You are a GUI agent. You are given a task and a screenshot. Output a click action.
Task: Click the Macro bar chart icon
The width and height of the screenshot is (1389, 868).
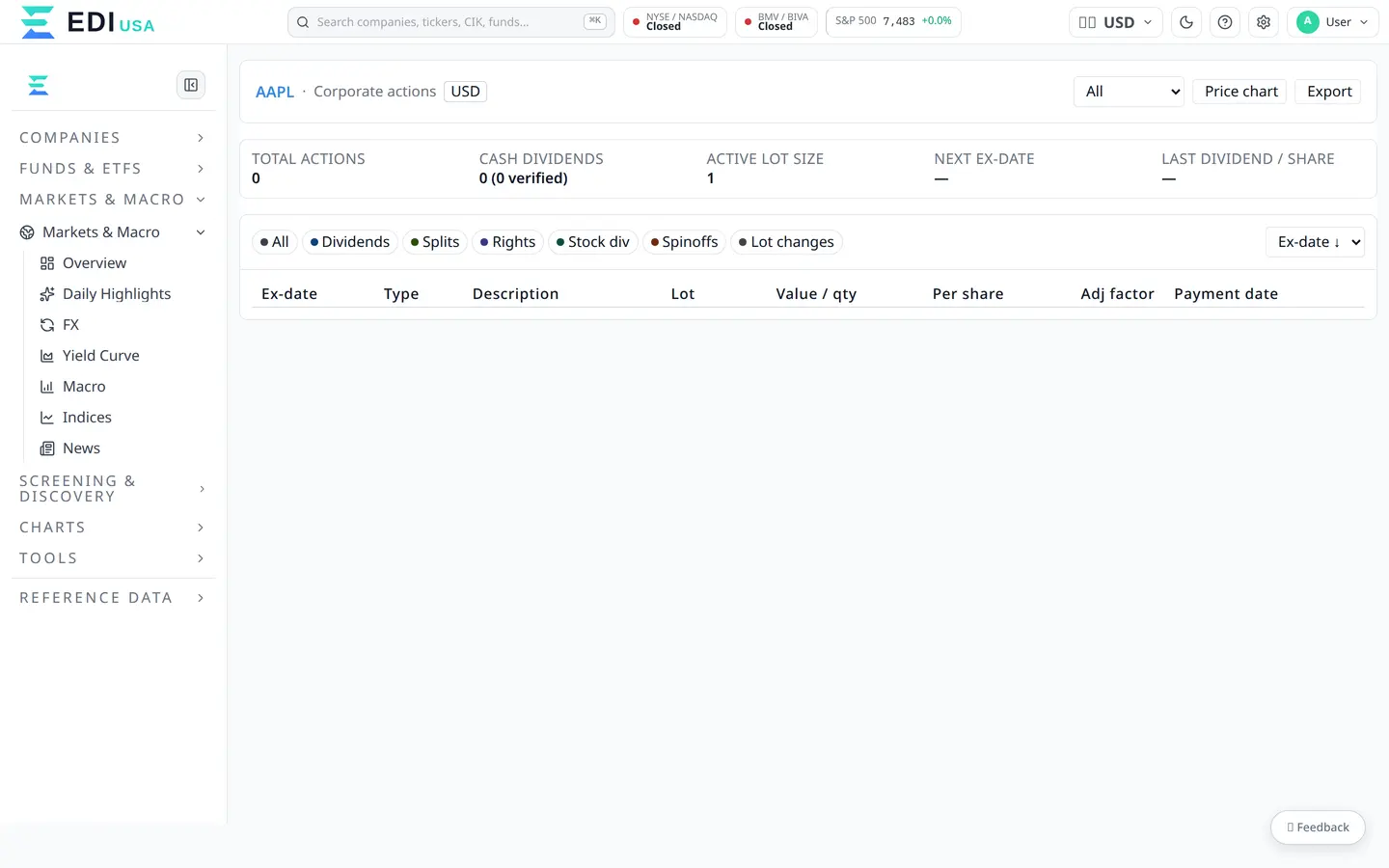47,387
